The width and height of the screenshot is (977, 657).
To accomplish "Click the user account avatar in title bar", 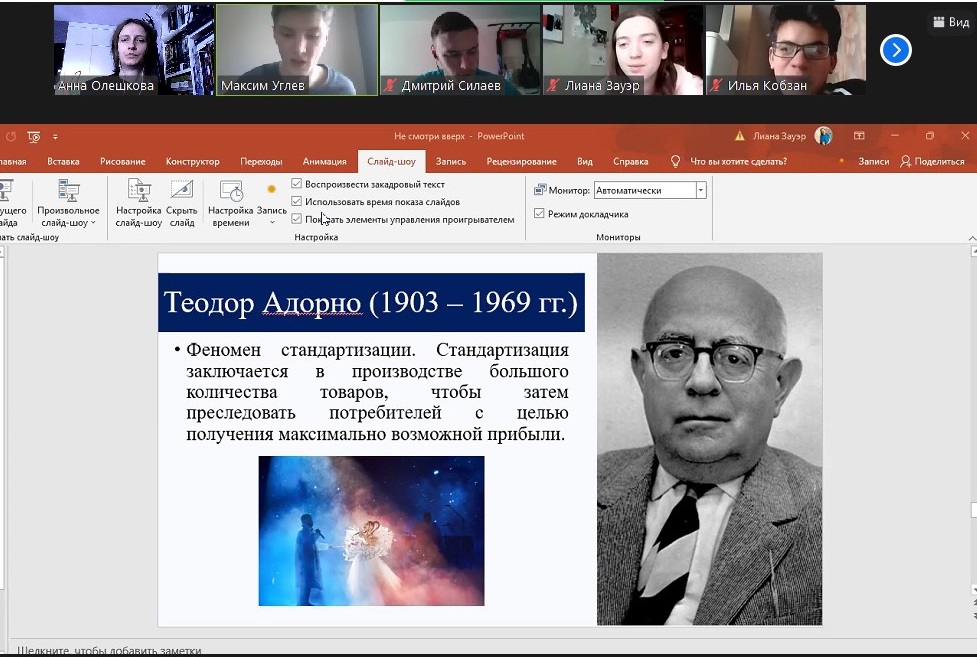I will 823,136.
